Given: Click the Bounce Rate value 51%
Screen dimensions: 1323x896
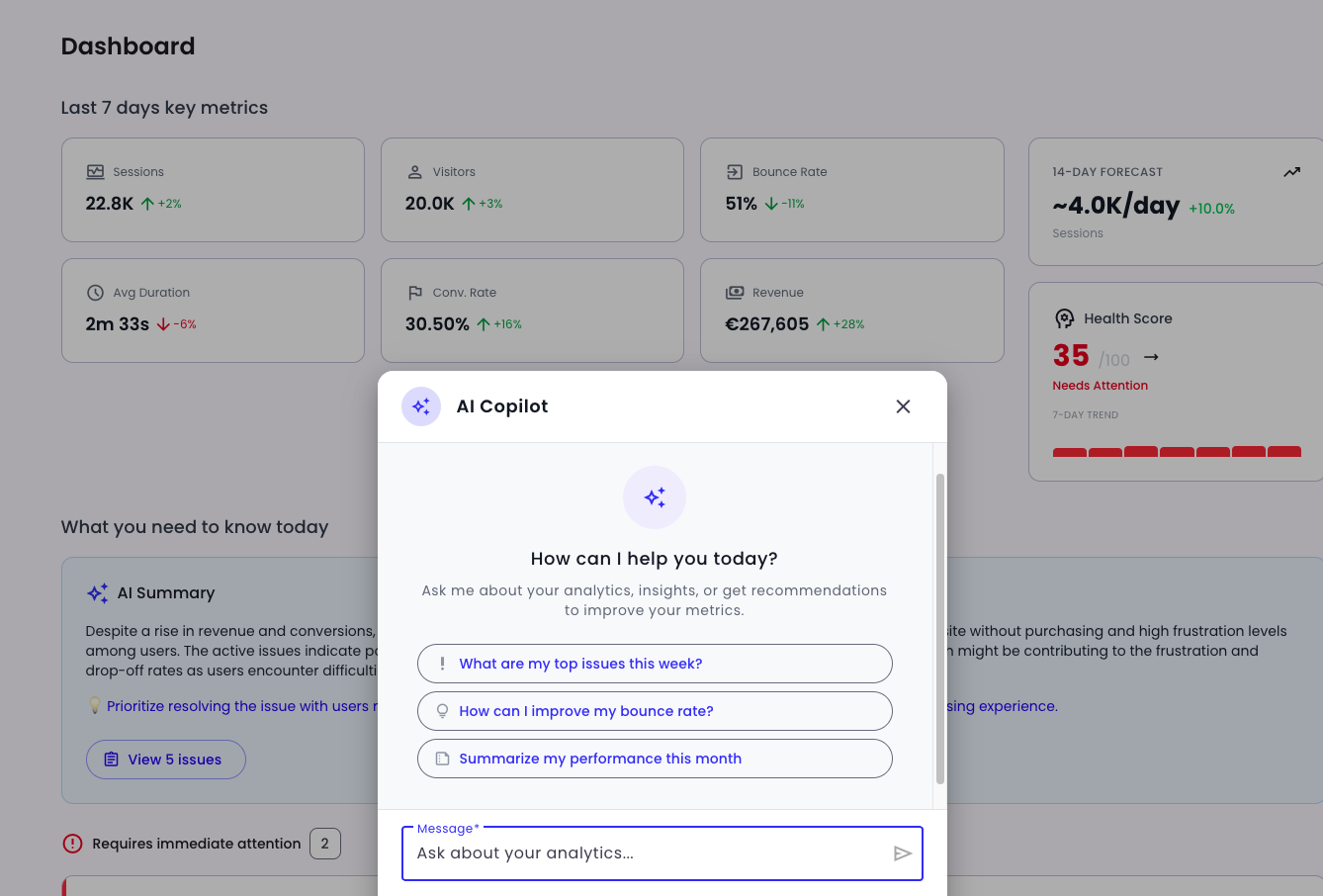Looking at the screenshot, I should (742, 204).
